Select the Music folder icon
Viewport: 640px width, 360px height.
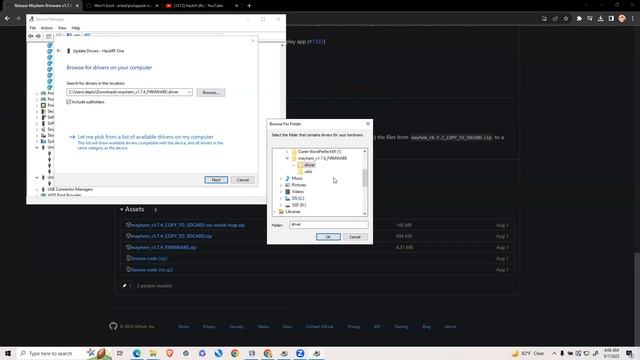click(x=287, y=178)
